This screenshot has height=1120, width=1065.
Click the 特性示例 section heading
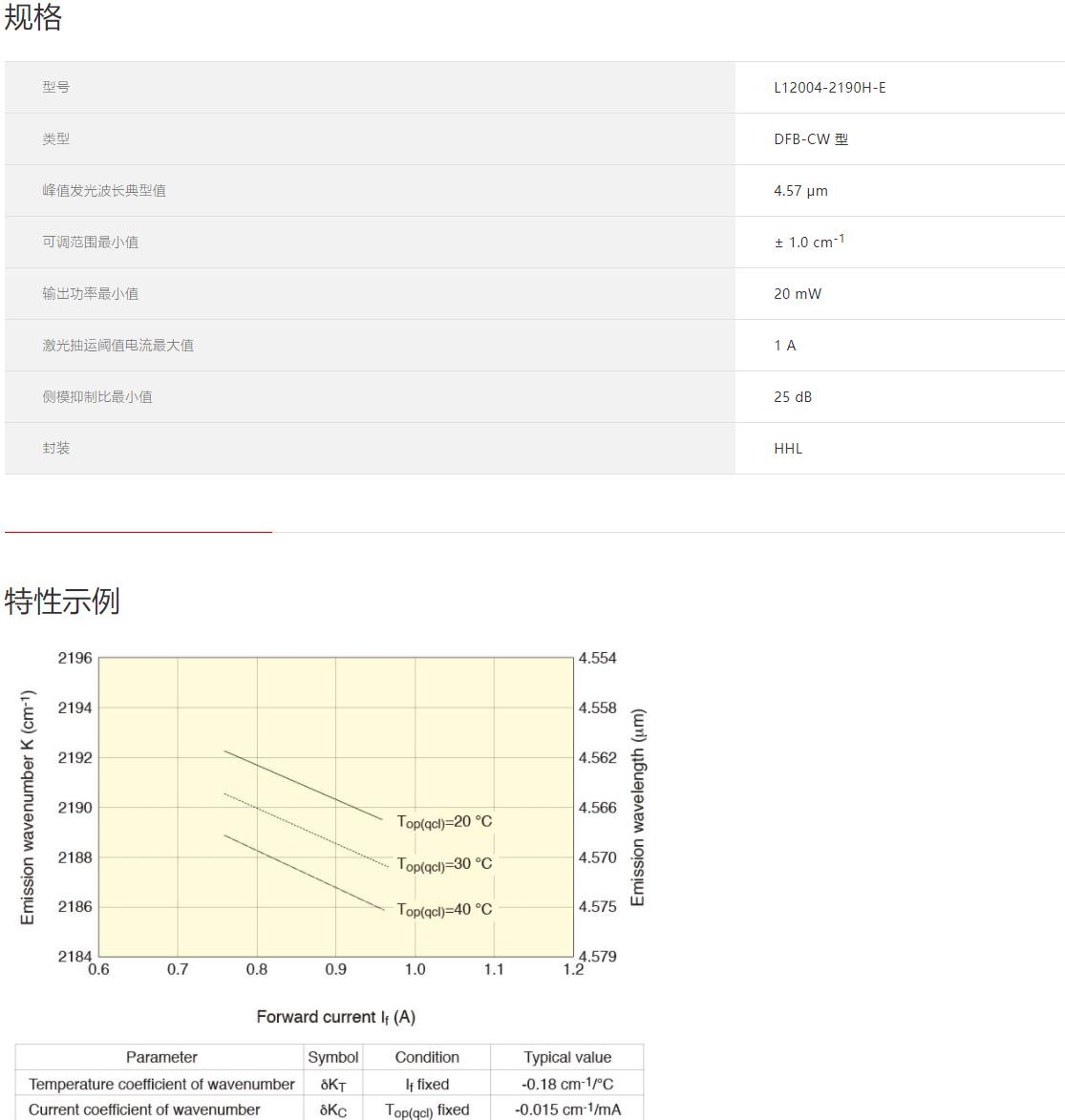click(x=62, y=602)
